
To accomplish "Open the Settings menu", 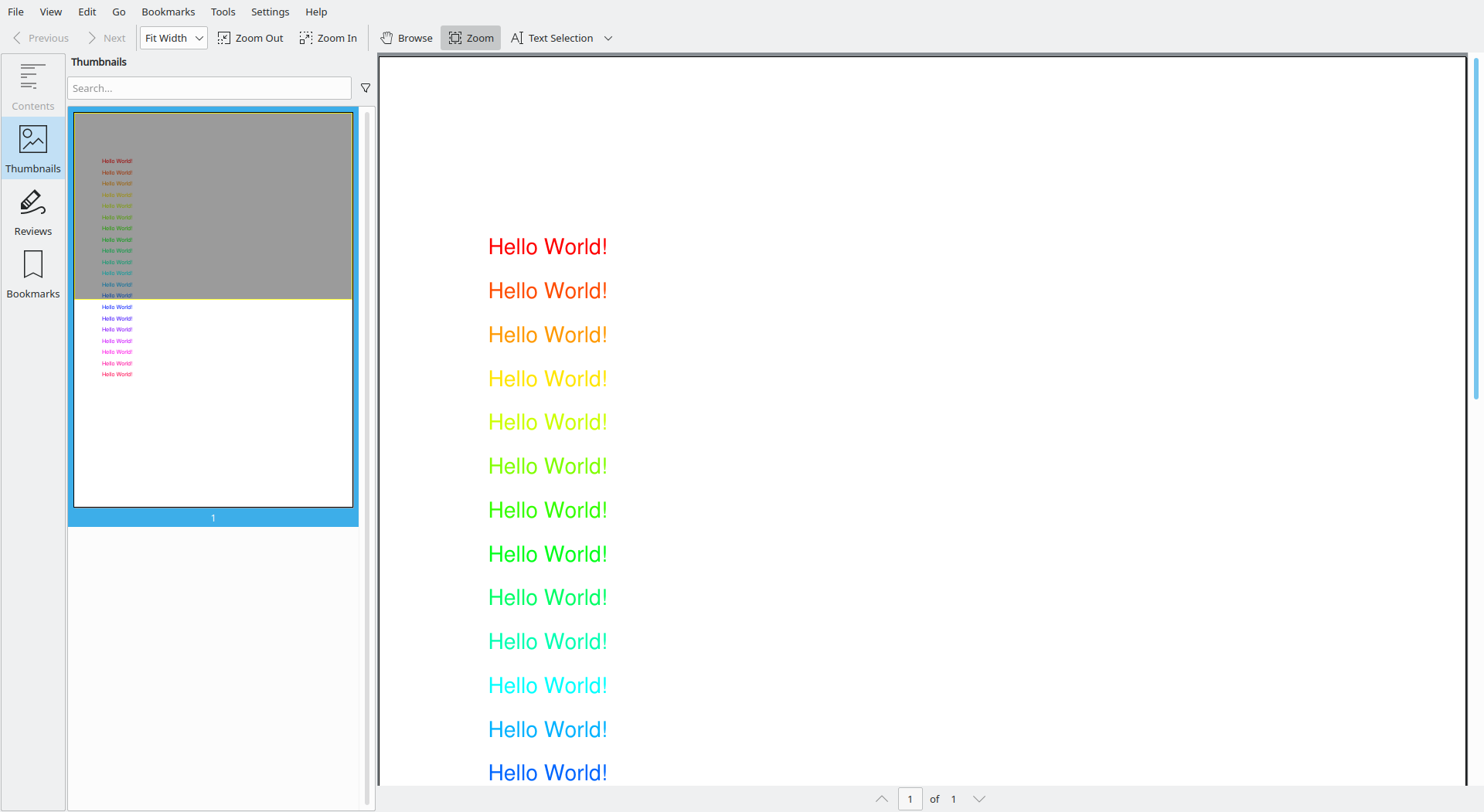I will (271, 12).
